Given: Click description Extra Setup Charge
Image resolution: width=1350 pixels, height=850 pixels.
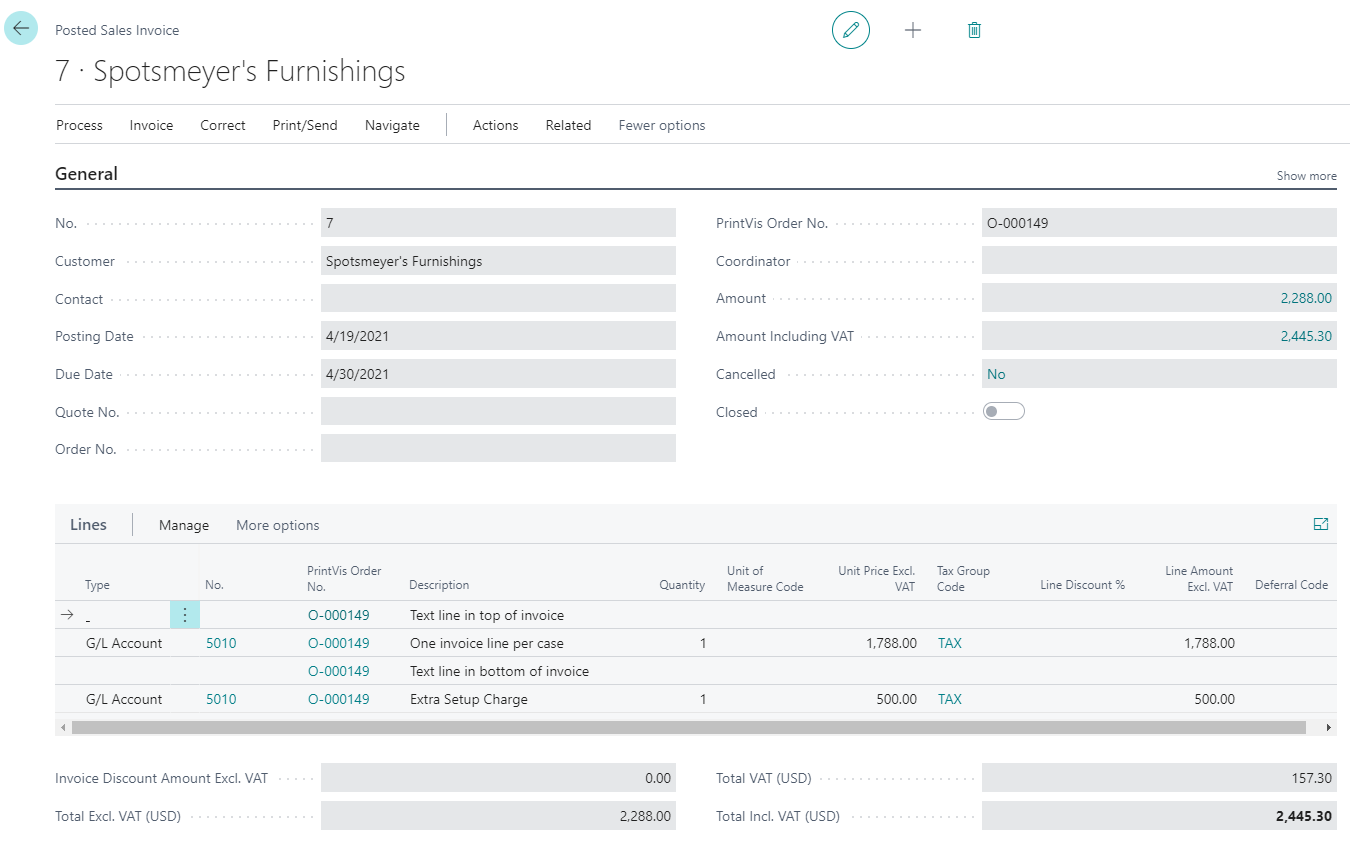Looking at the screenshot, I should click(x=468, y=699).
